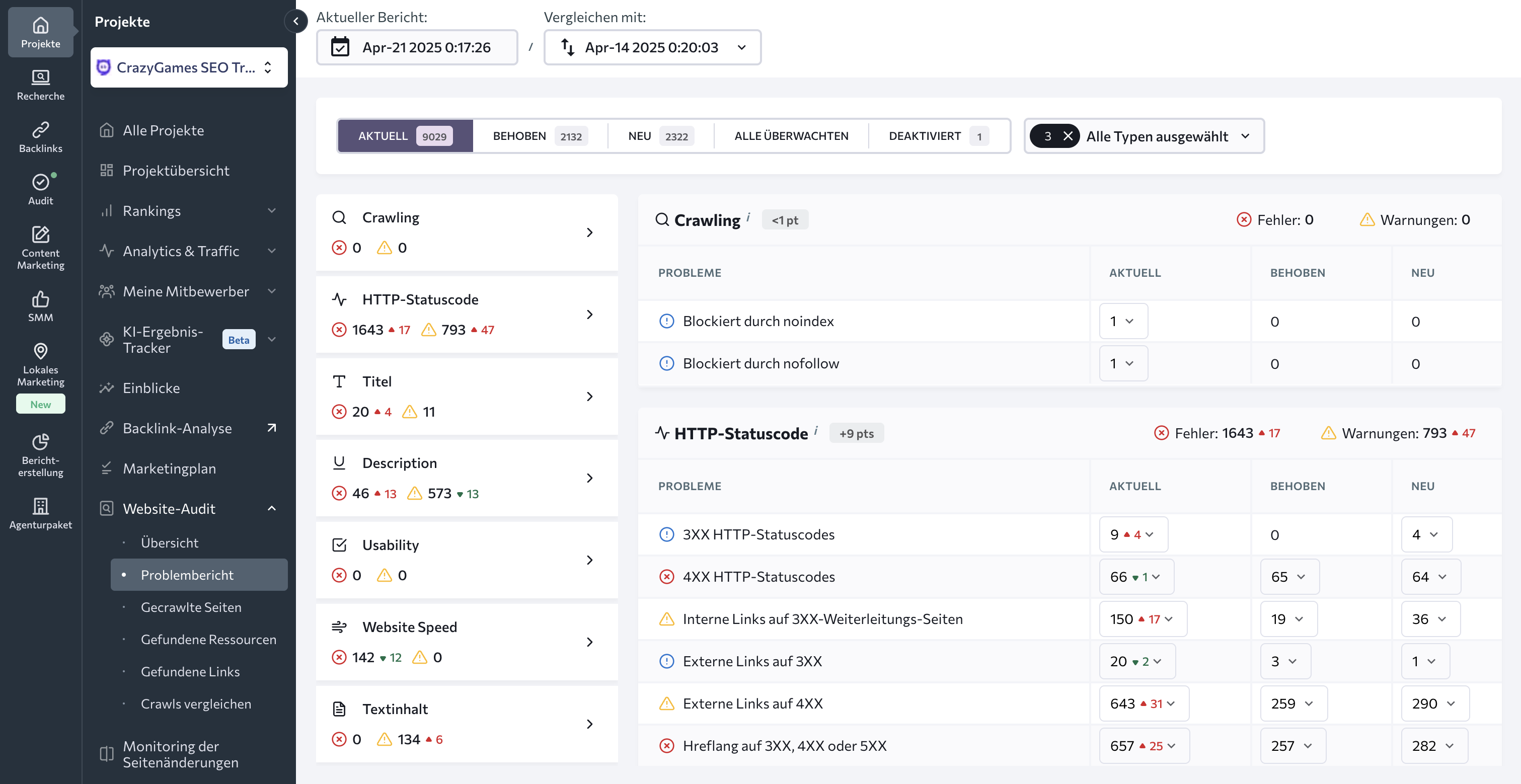The width and height of the screenshot is (1521, 784).
Task: Select the HTTP-Statuscode category card
Action: coord(466,314)
